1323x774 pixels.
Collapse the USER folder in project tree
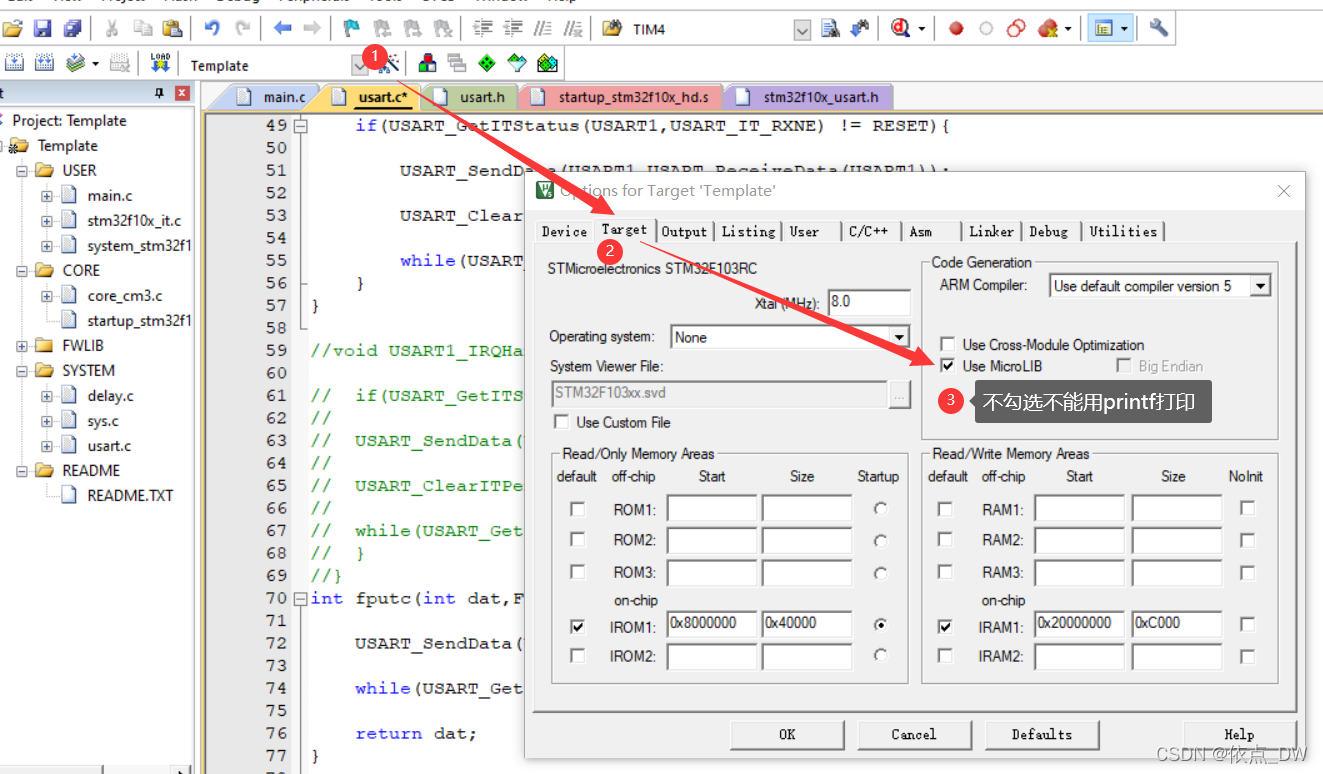click(x=22, y=171)
